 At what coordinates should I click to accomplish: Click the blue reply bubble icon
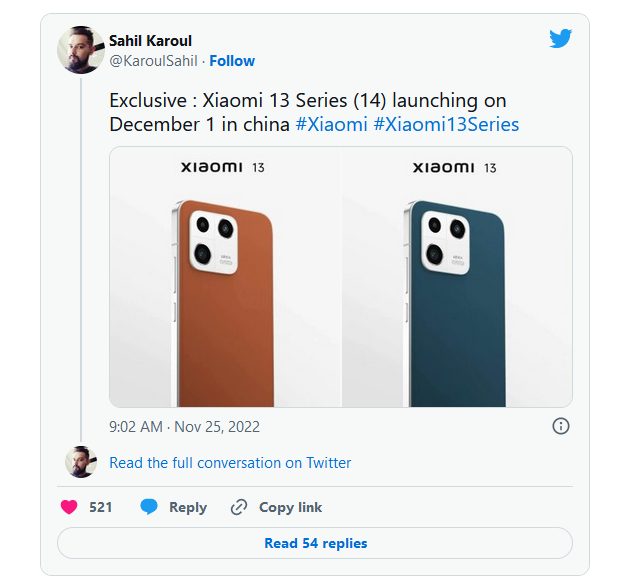(x=149, y=507)
